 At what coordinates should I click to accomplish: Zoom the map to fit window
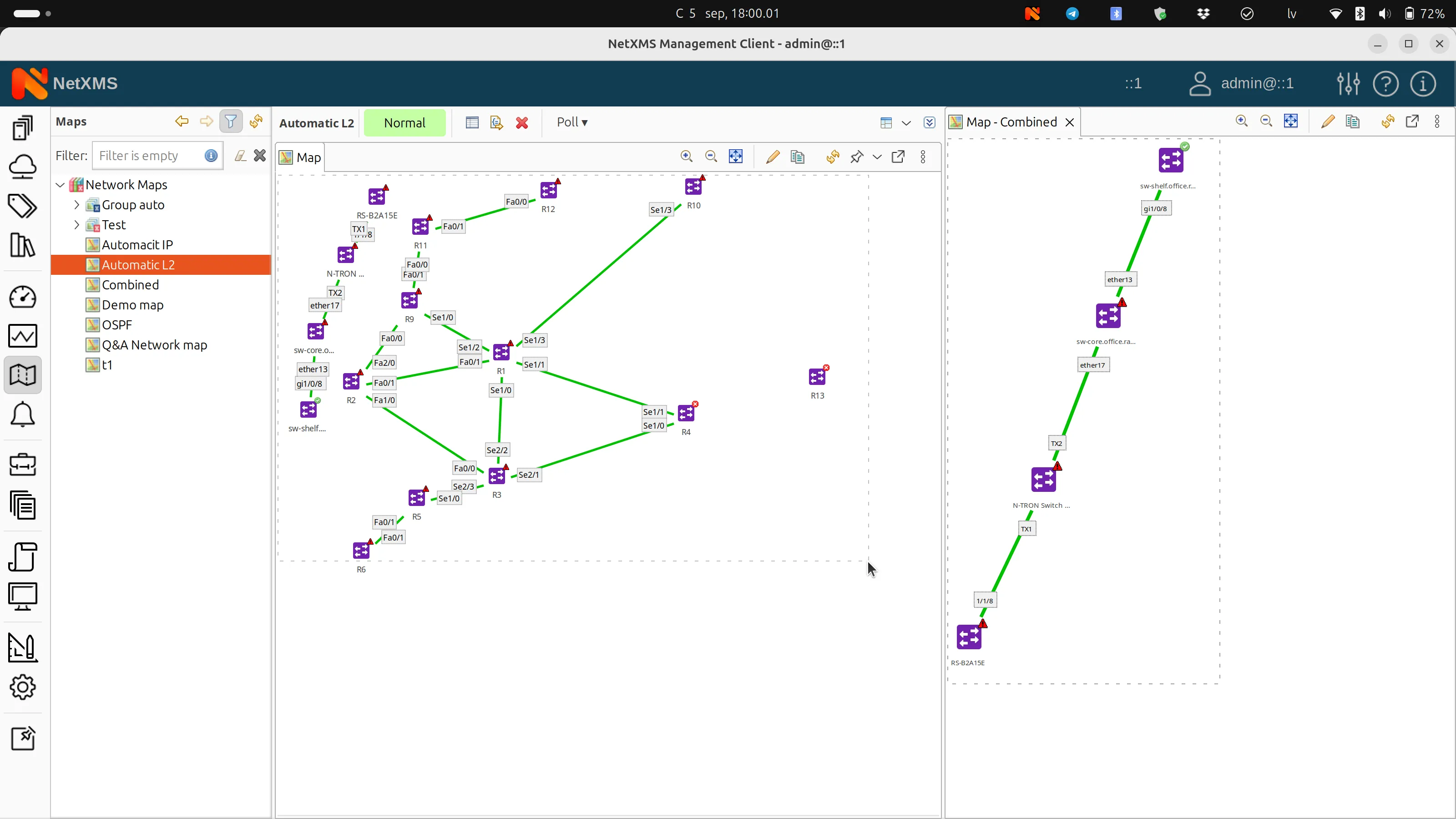[x=735, y=157]
